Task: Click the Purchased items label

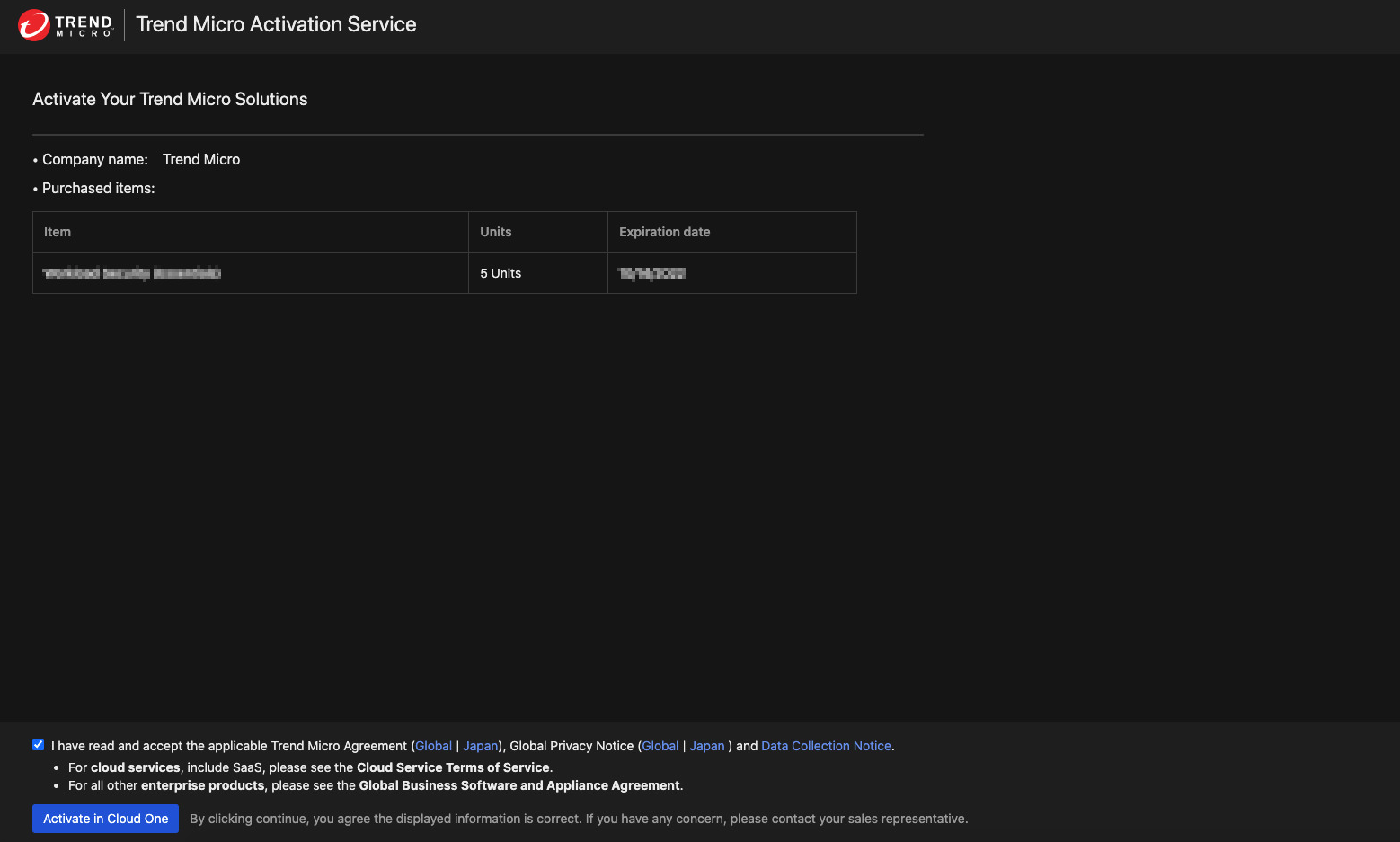Action: pos(98,188)
